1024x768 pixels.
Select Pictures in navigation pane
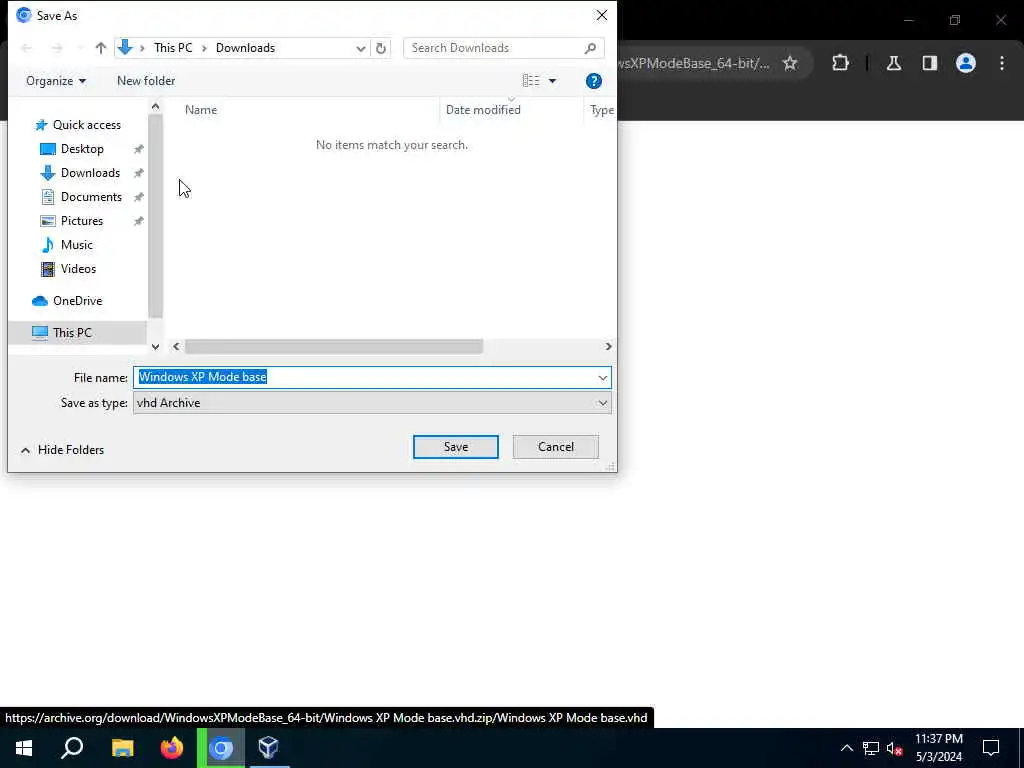point(82,221)
